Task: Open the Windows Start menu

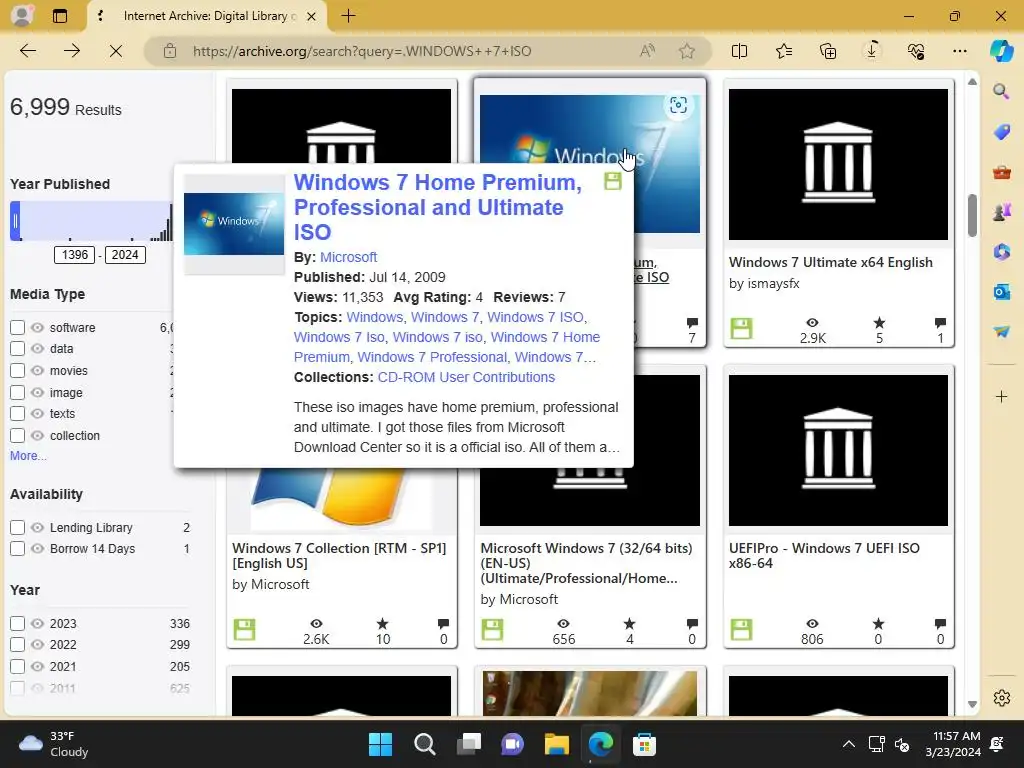Action: pos(380,744)
